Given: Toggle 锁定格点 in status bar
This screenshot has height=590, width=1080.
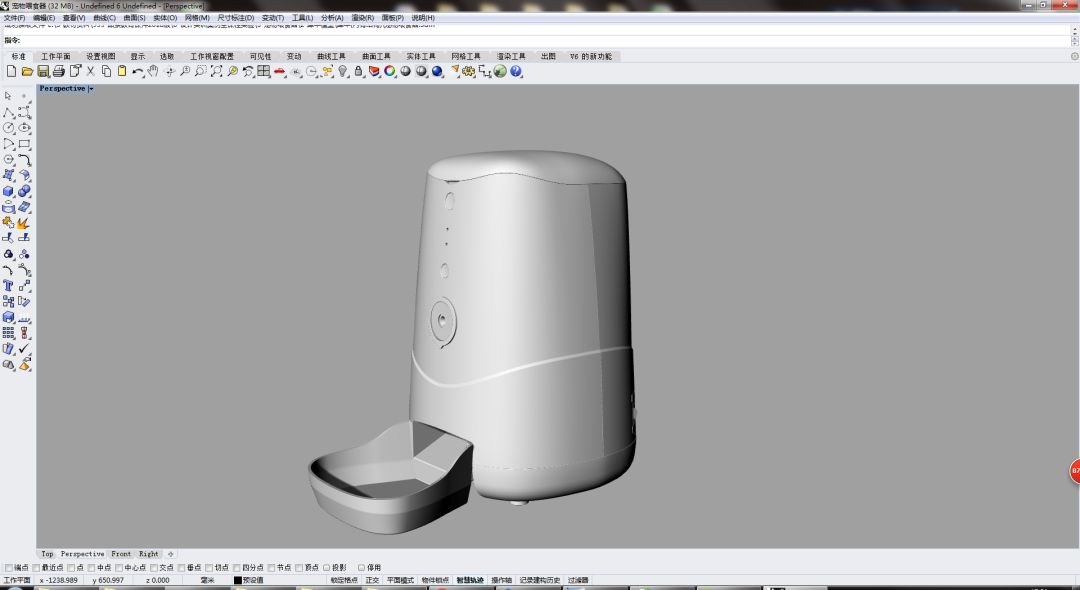Looking at the screenshot, I should pos(344,580).
